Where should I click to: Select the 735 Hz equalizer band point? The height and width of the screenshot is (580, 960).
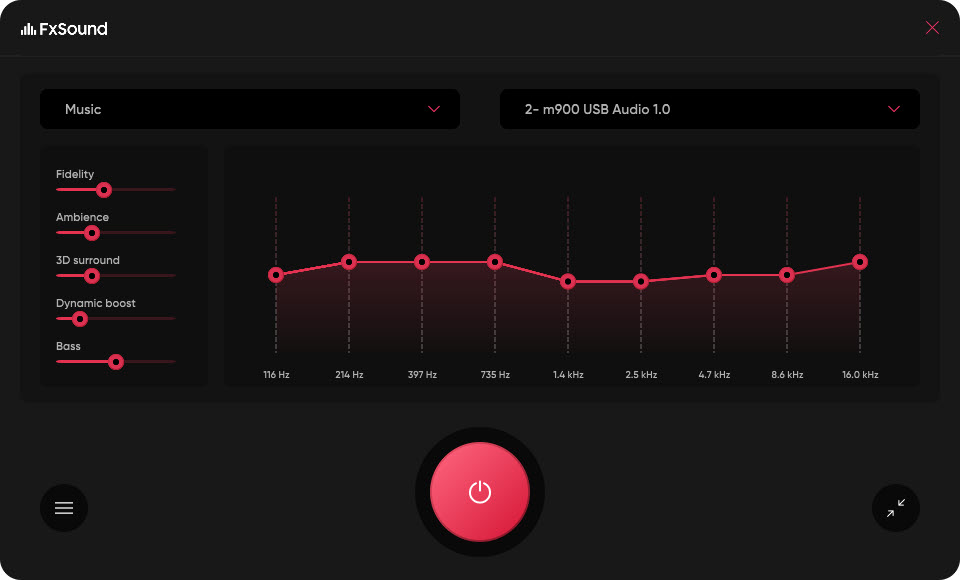coord(495,262)
